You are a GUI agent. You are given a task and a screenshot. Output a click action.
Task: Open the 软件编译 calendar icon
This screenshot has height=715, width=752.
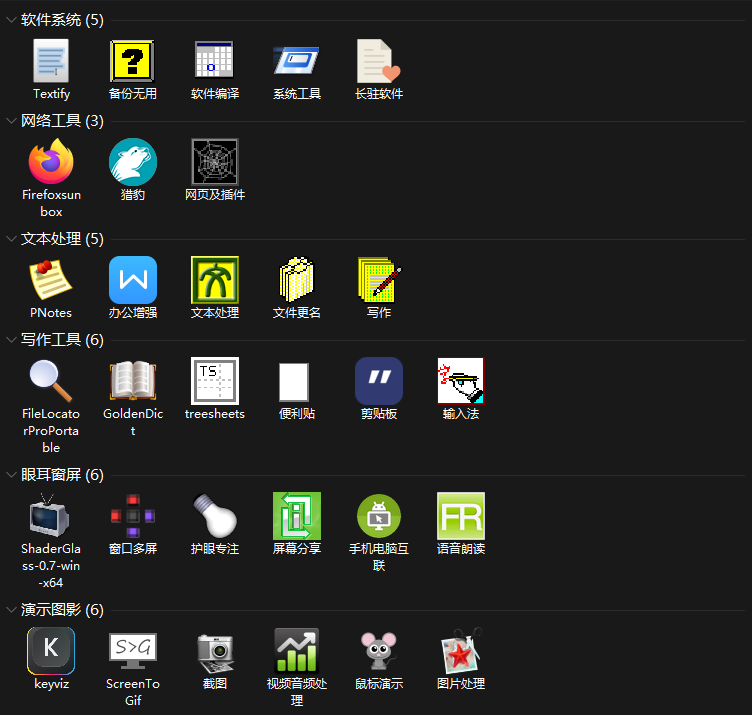214,60
